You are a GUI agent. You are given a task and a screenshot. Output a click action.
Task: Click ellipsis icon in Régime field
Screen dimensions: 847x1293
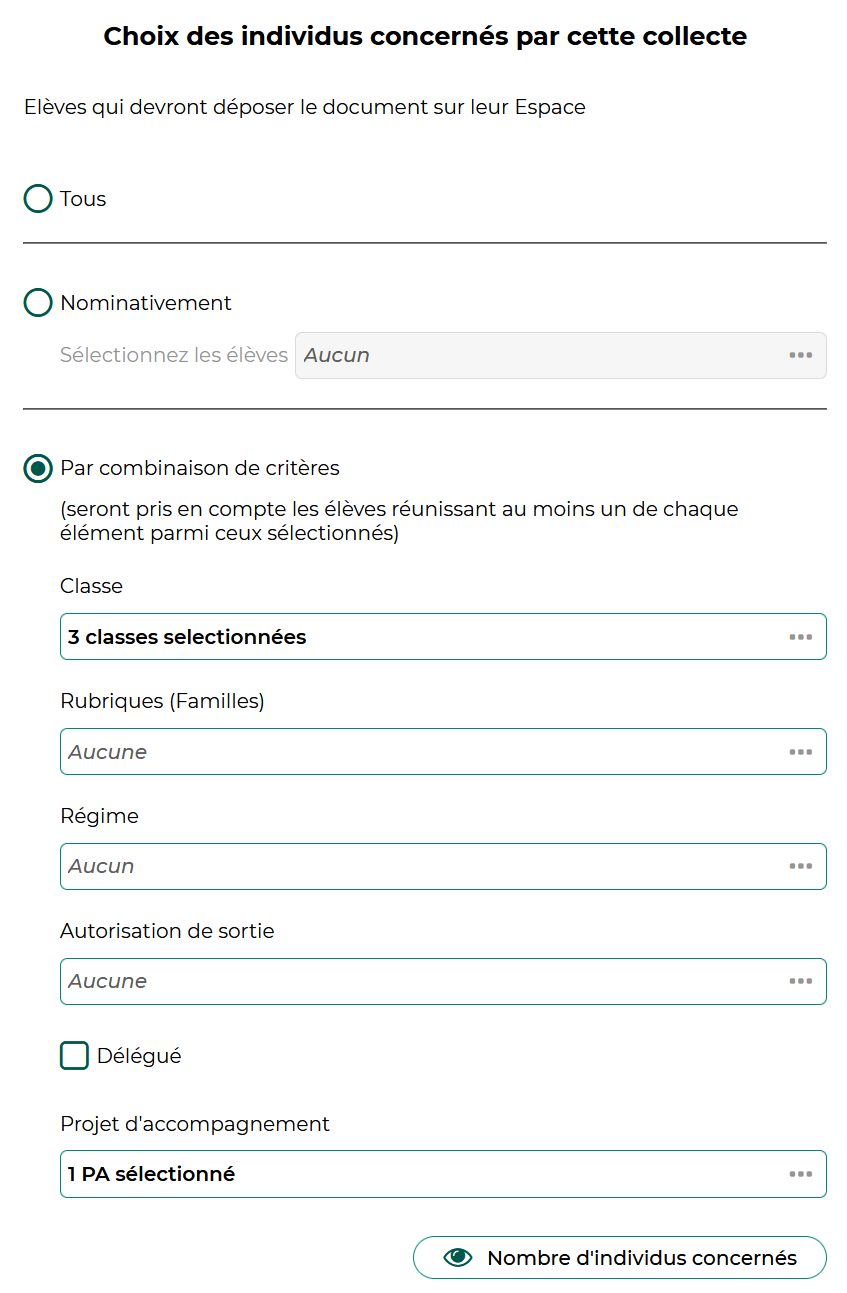[800, 866]
